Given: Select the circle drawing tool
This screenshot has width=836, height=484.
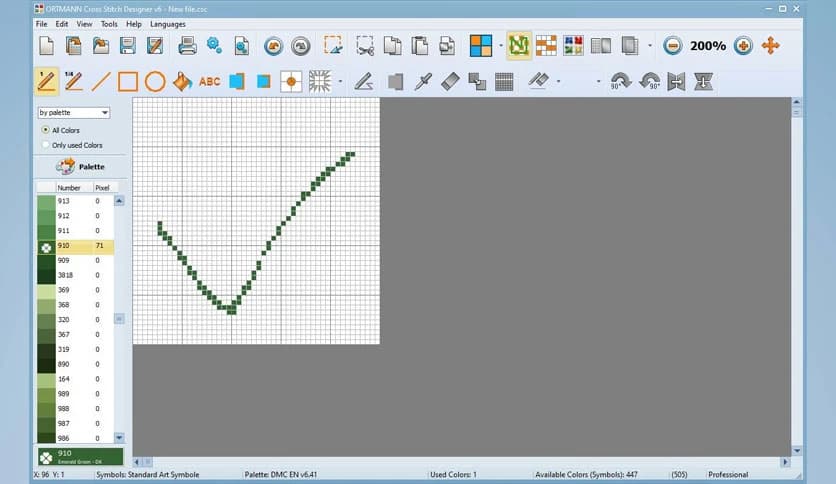Looking at the screenshot, I should pos(155,82).
